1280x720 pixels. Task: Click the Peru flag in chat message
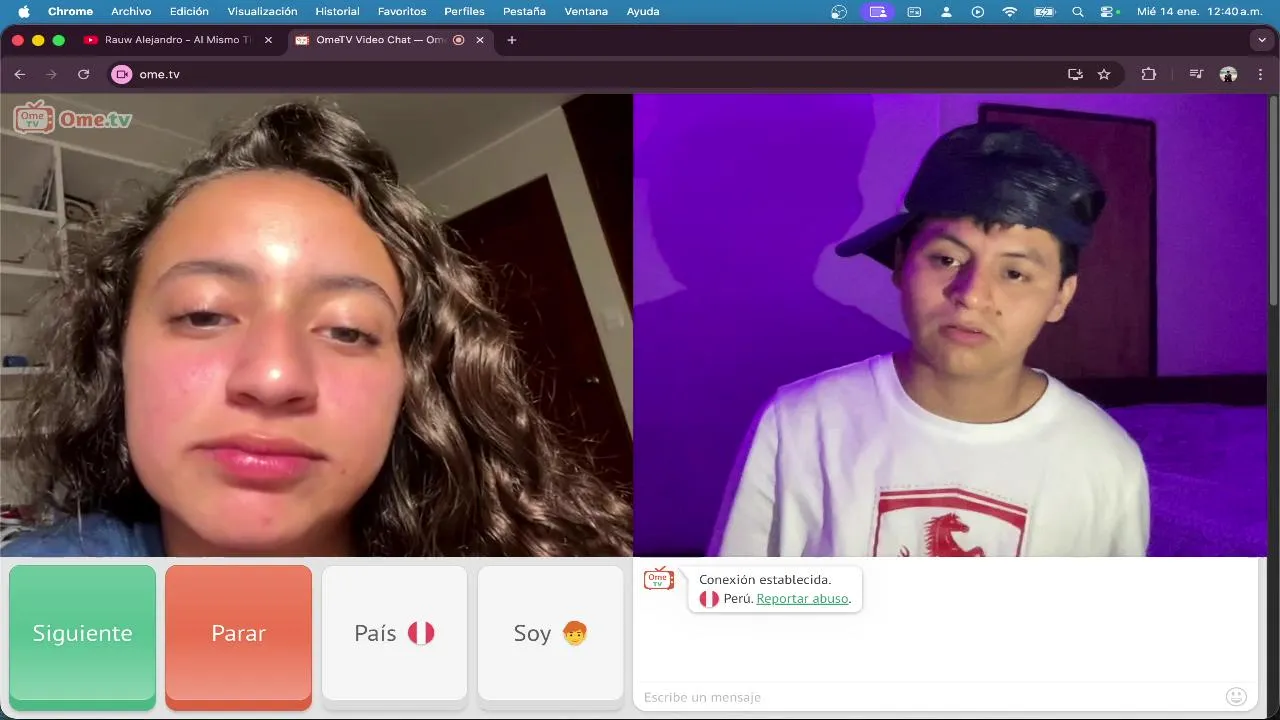tap(709, 599)
